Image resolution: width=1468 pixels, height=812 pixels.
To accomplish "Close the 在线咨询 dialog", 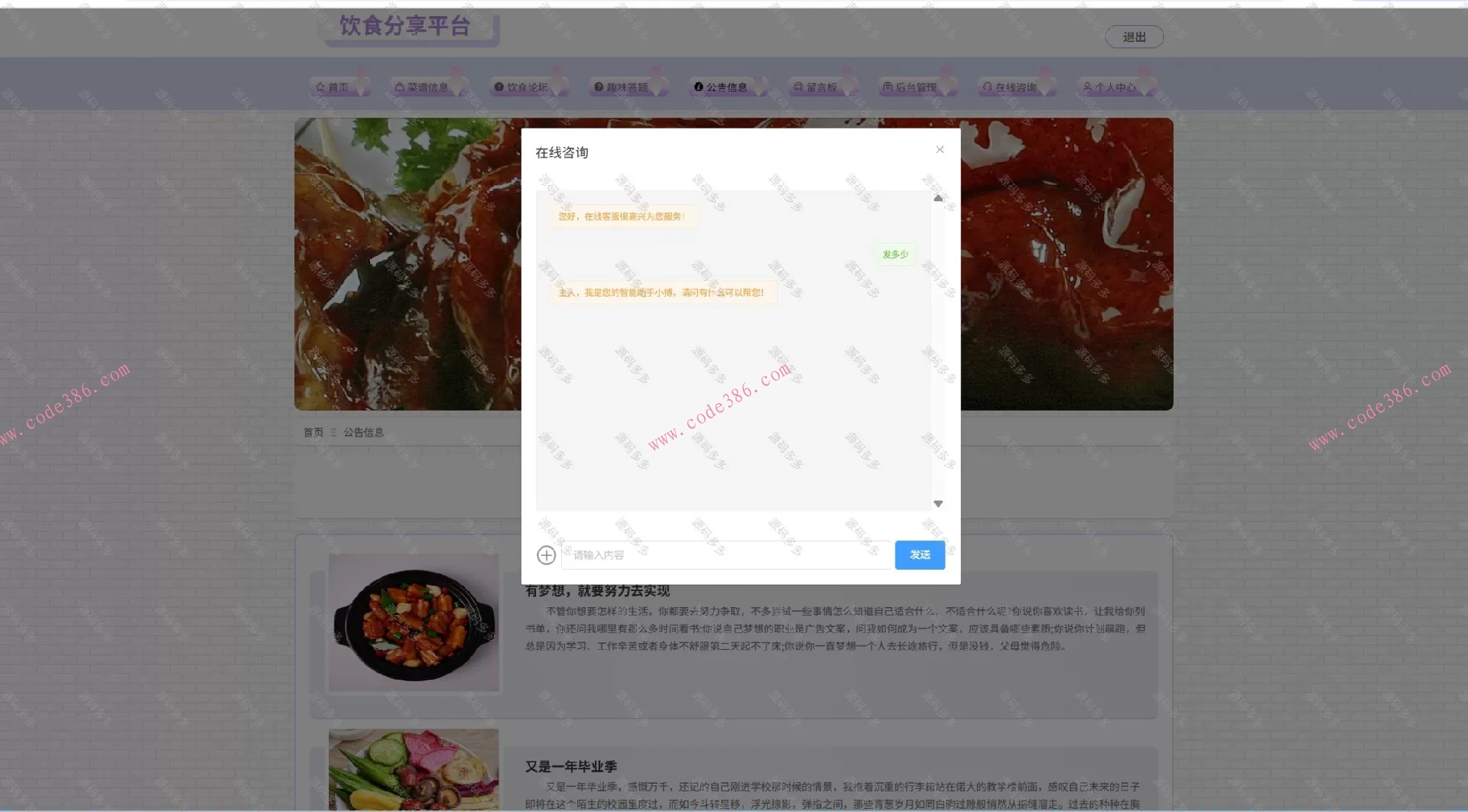I will [x=940, y=149].
